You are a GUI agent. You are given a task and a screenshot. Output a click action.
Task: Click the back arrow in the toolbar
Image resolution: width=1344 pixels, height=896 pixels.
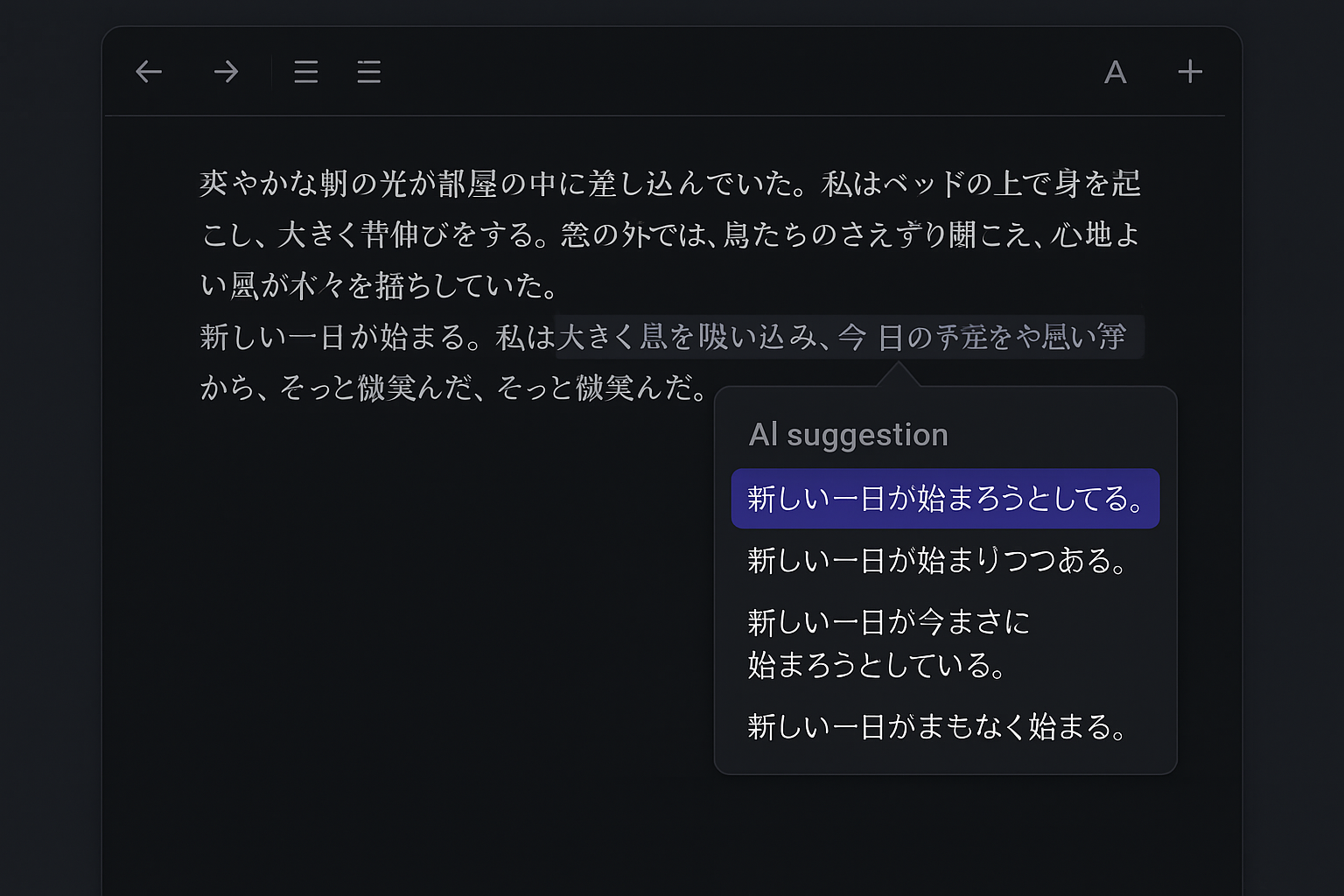click(149, 72)
